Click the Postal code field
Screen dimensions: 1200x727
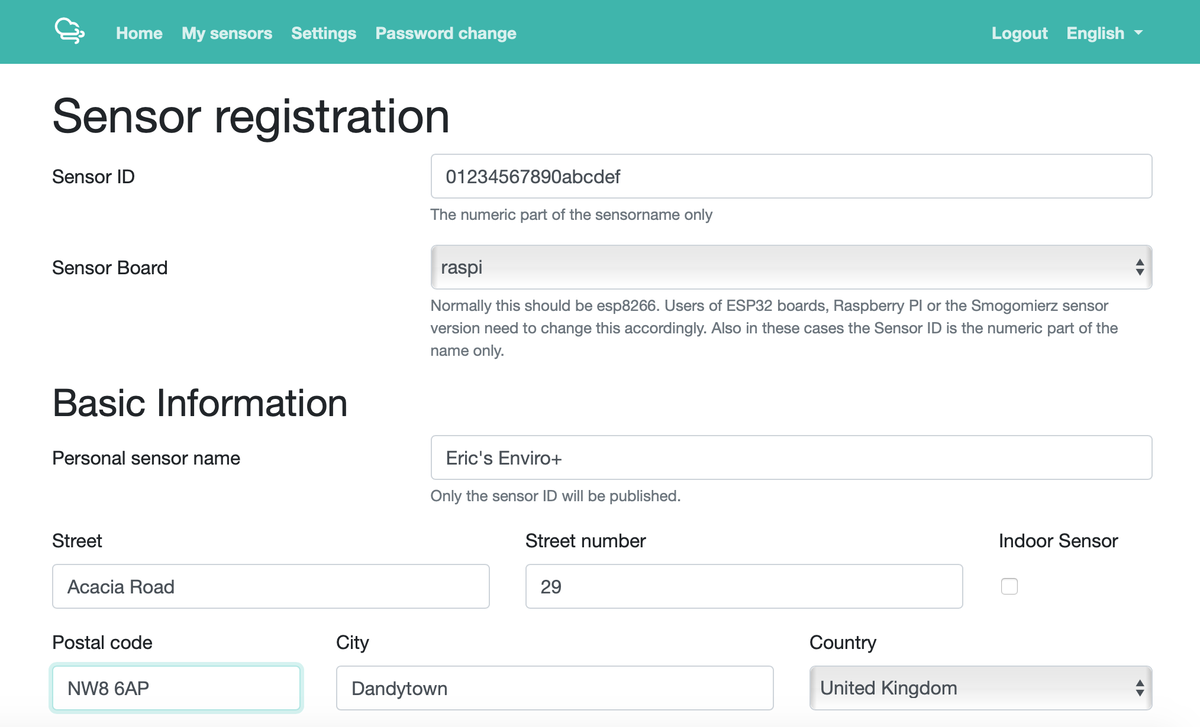pos(176,688)
